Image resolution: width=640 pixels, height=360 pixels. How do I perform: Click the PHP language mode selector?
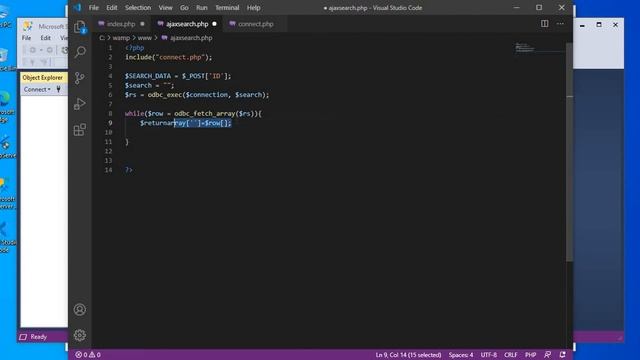pos(530,355)
